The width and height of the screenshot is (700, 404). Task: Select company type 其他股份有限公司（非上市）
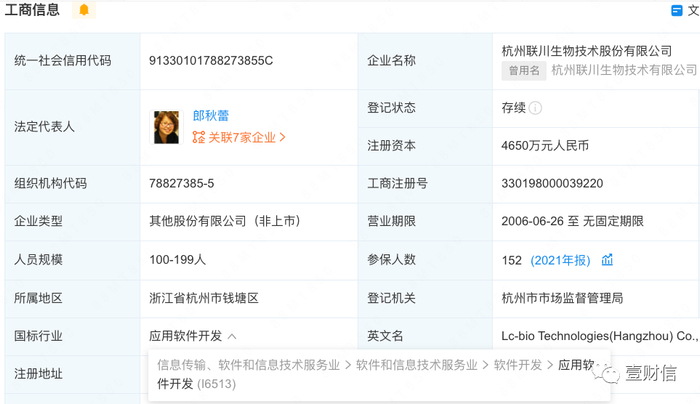point(225,221)
